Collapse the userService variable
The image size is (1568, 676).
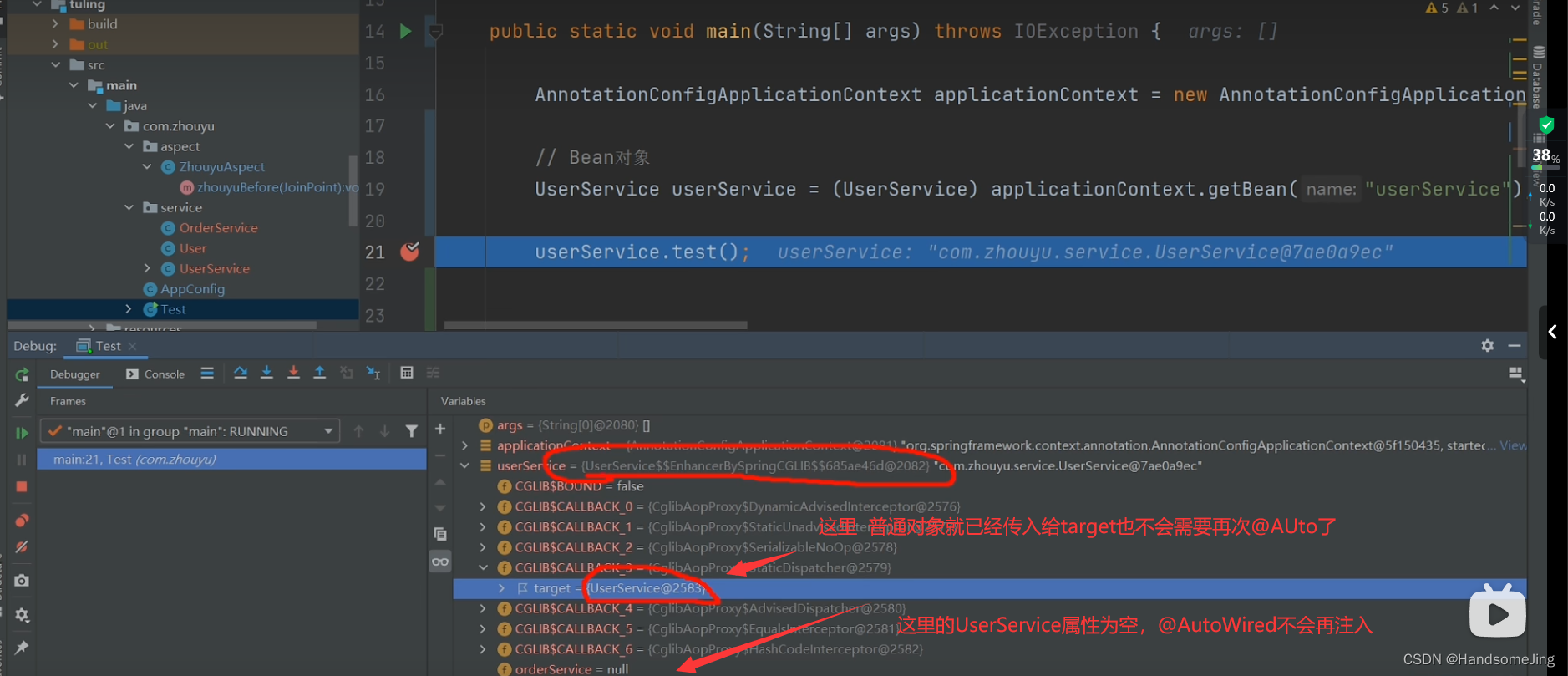click(465, 465)
